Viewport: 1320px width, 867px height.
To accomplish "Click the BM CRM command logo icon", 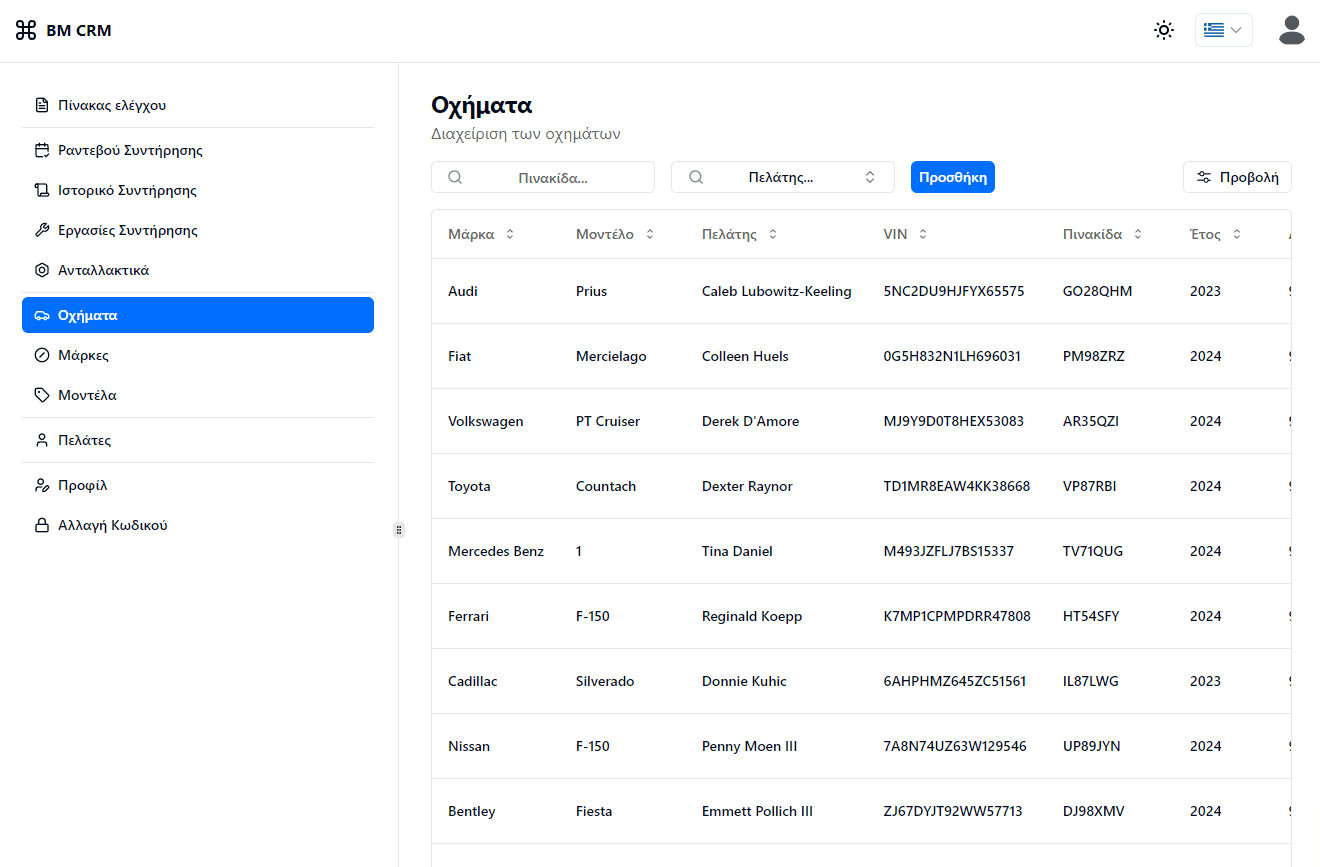I will tap(26, 30).
